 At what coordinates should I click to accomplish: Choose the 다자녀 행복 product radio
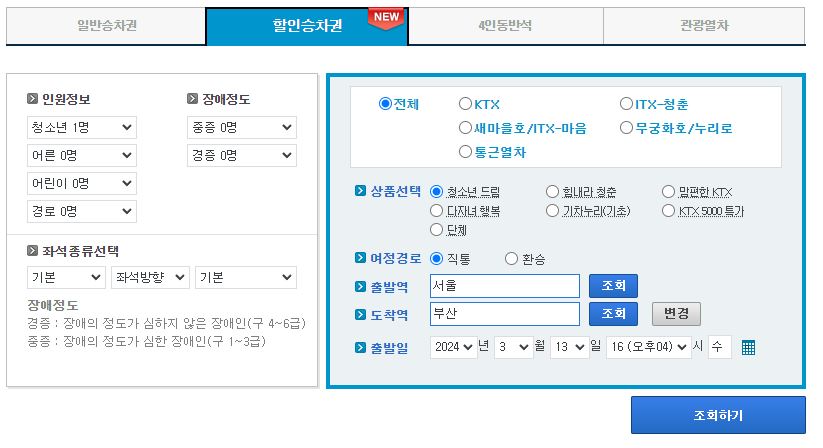[436, 210]
